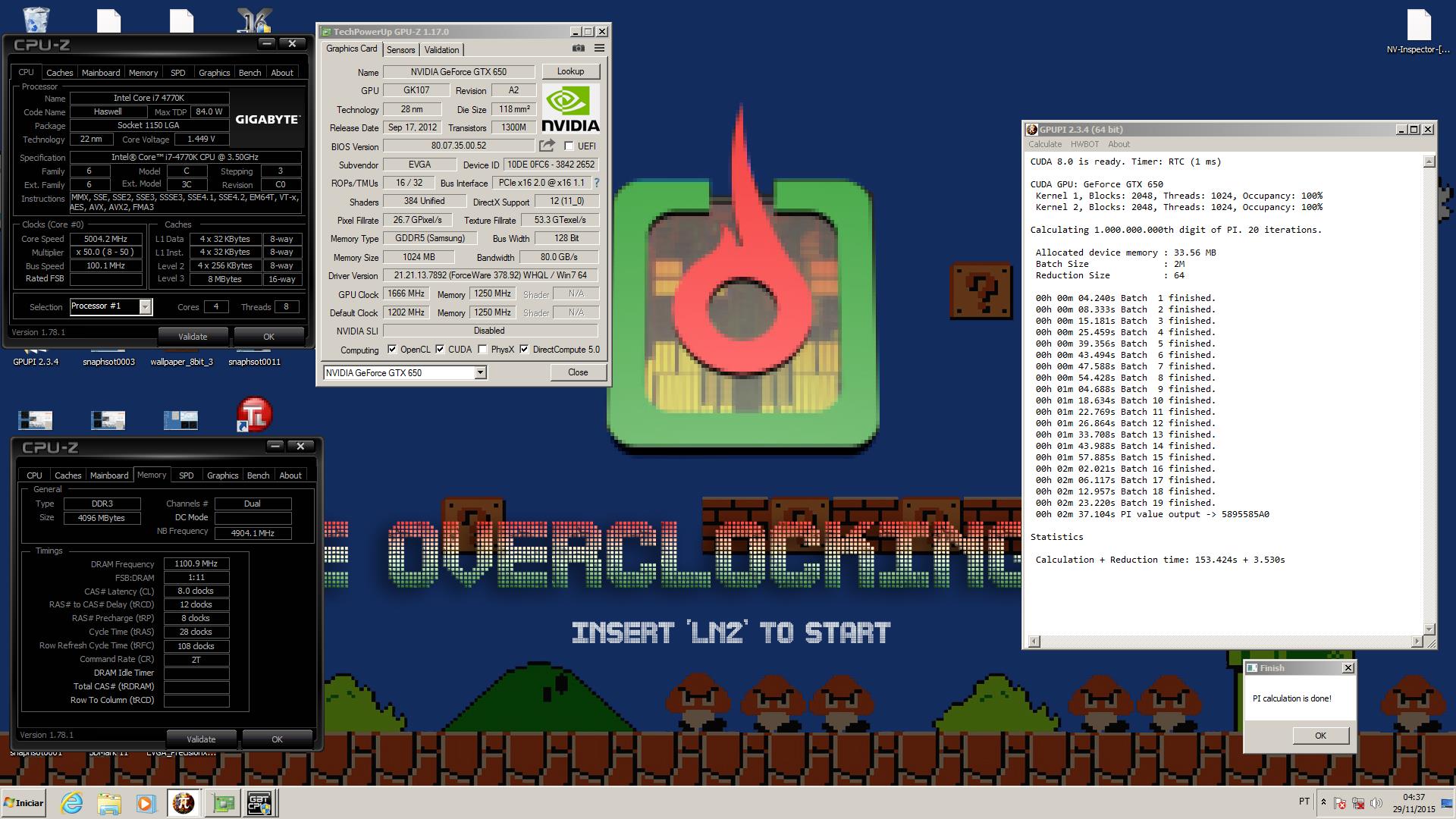
Task: Switch to Sensors tab in GPU-Z
Action: point(400,49)
